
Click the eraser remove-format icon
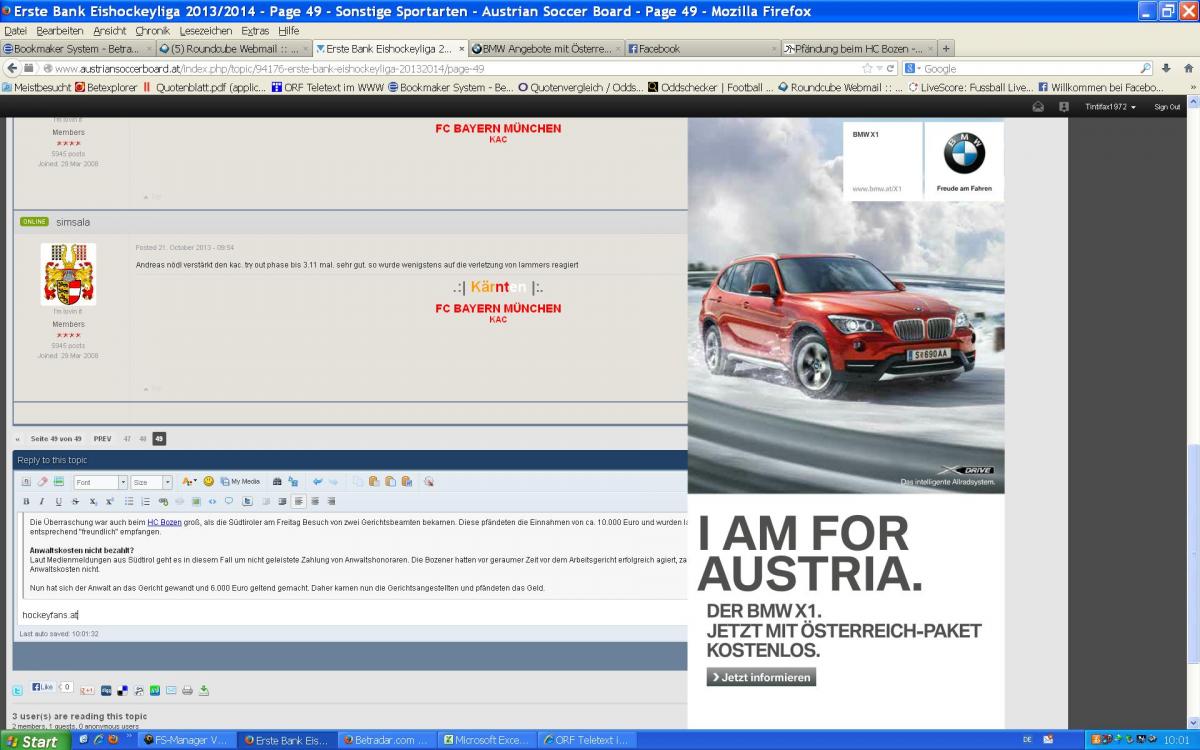pos(43,481)
